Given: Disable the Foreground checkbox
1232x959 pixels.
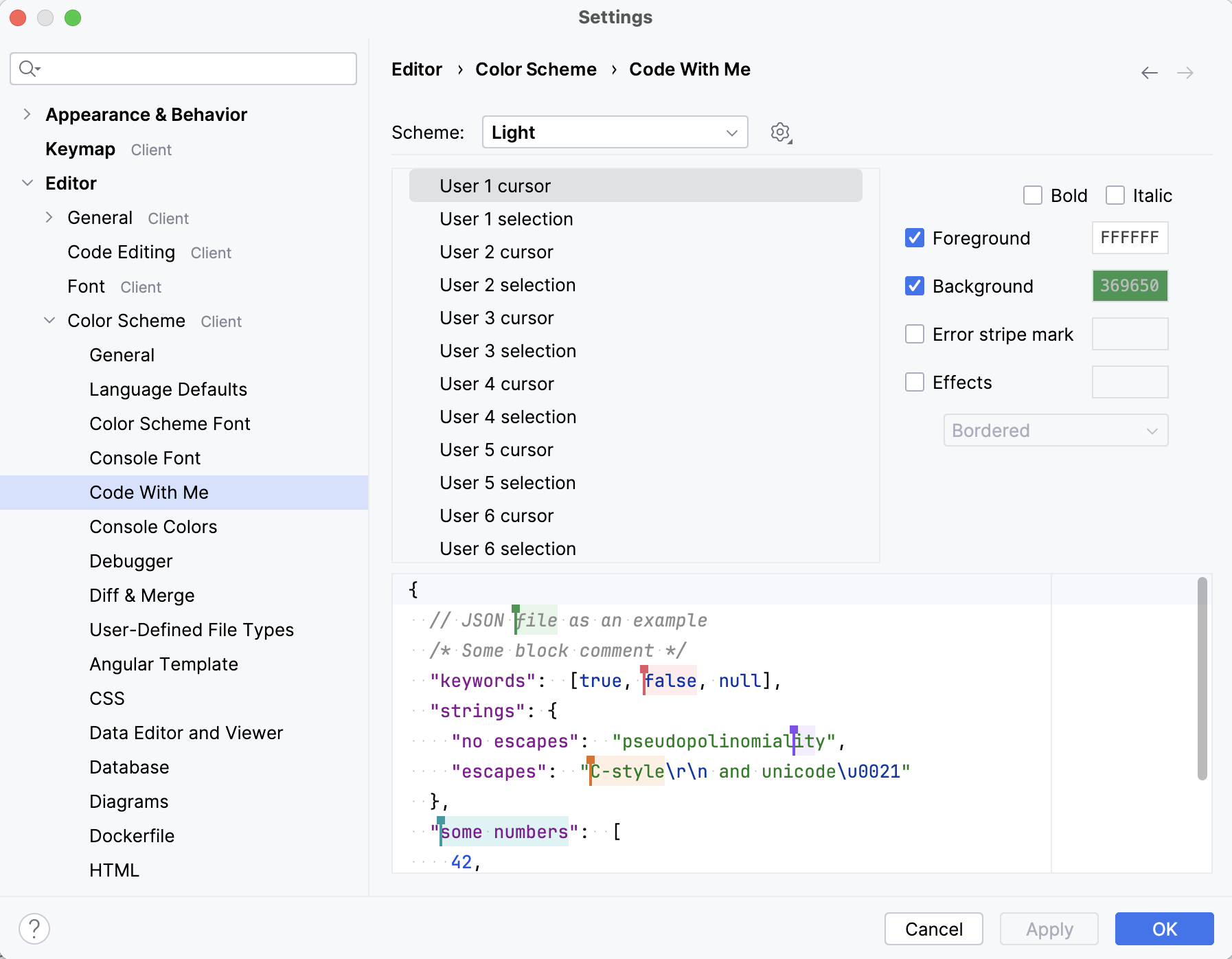Looking at the screenshot, I should point(914,238).
